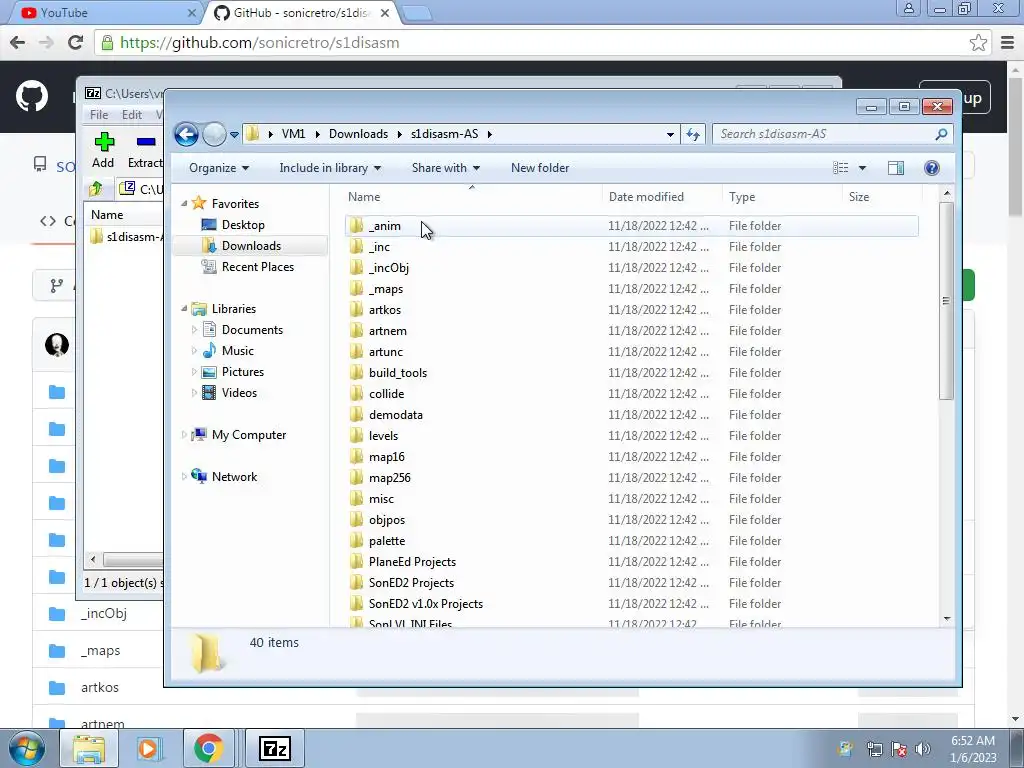Click the Windows Start button
This screenshot has height=768, width=1024.
pos(26,748)
